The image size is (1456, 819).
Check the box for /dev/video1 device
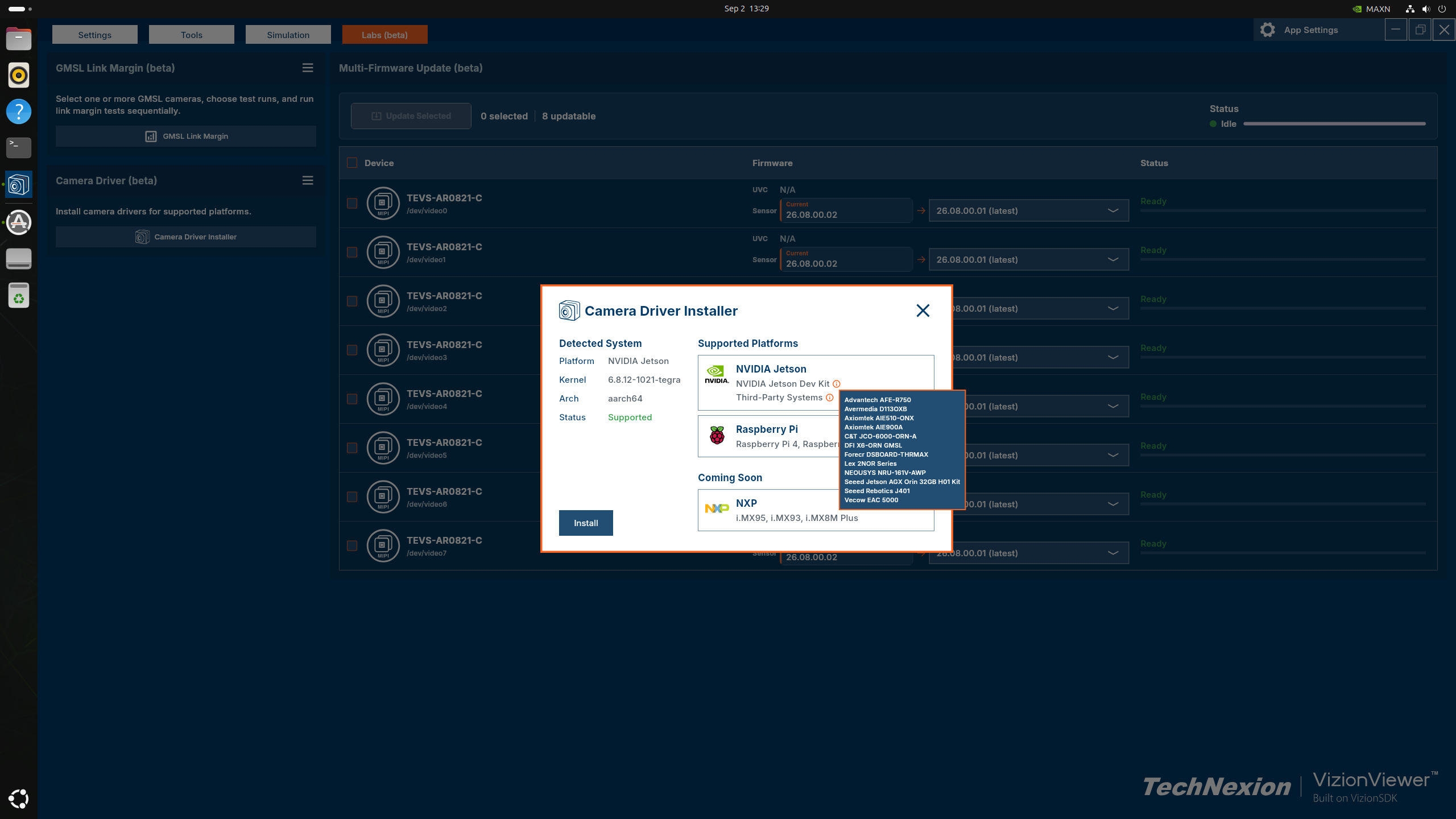352,252
